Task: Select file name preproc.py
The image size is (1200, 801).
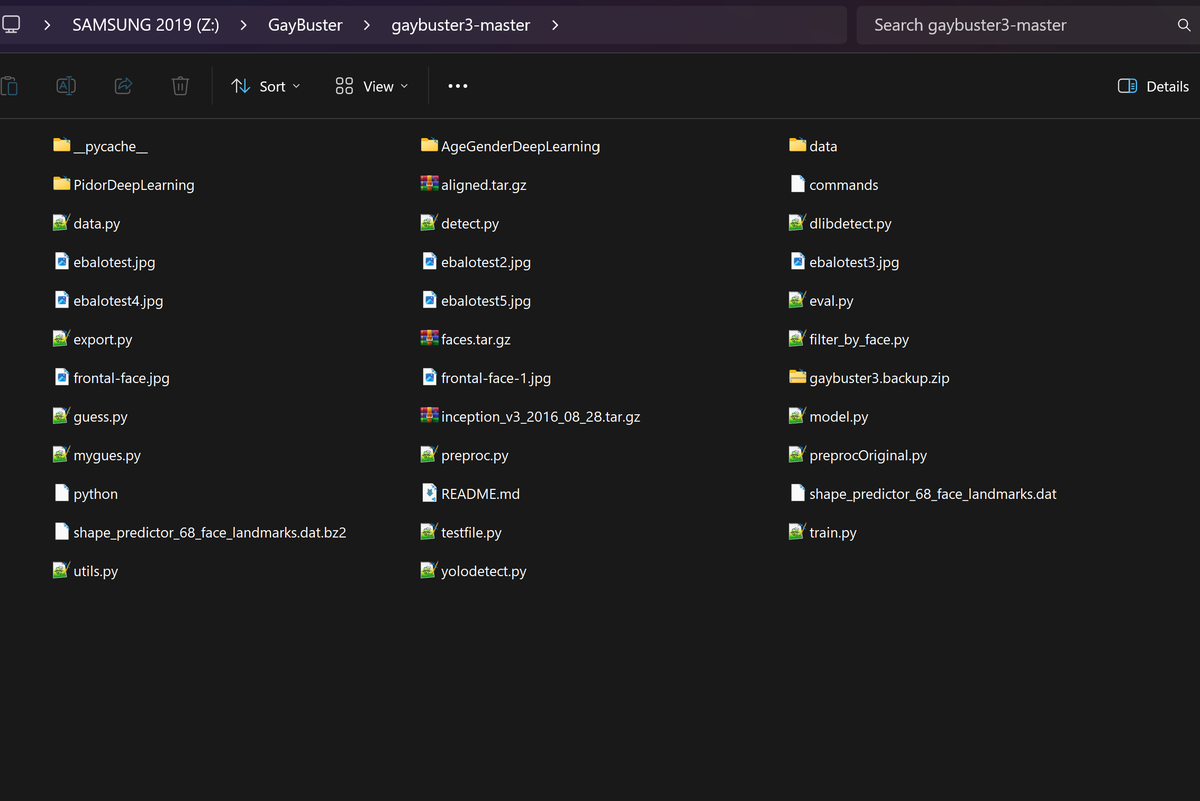Action: point(475,456)
